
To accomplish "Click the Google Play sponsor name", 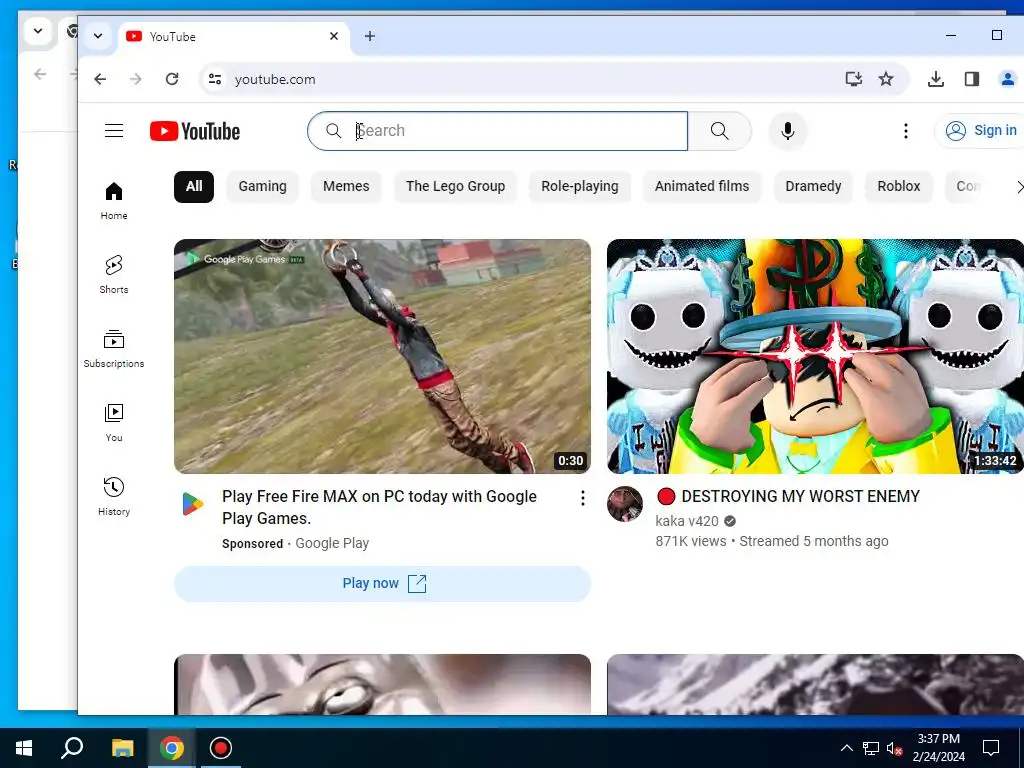I will click(332, 543).
